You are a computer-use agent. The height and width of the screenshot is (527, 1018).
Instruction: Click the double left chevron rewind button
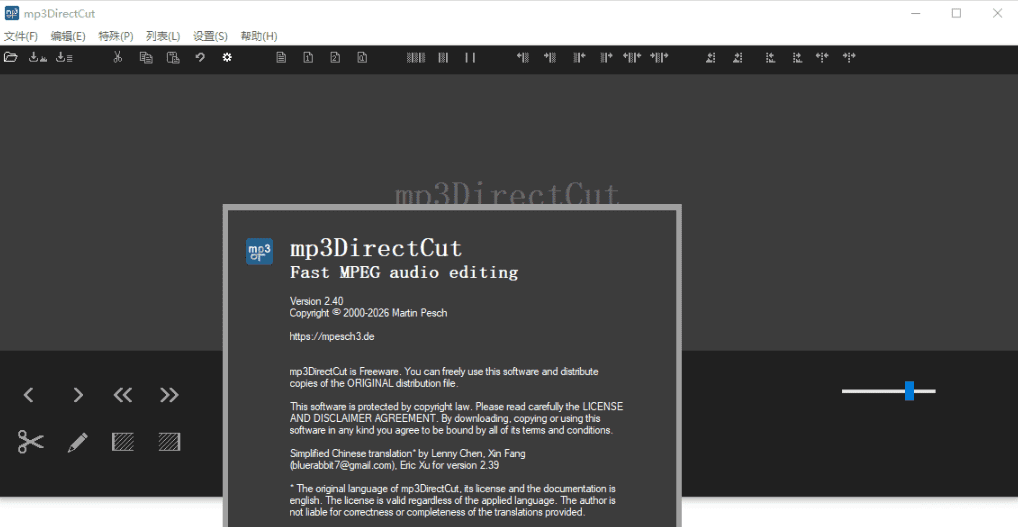point(123,395)
